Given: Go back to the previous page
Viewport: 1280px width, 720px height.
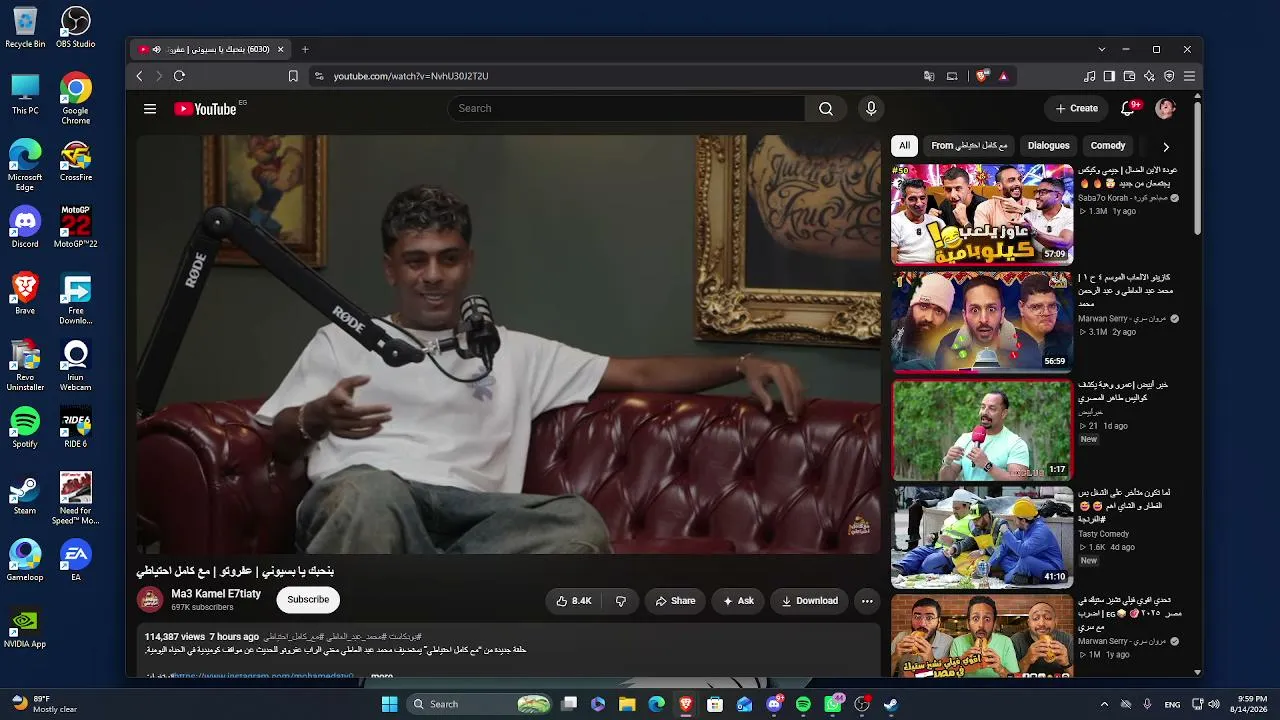Looking at the screenshot, I should click(139, 76).
